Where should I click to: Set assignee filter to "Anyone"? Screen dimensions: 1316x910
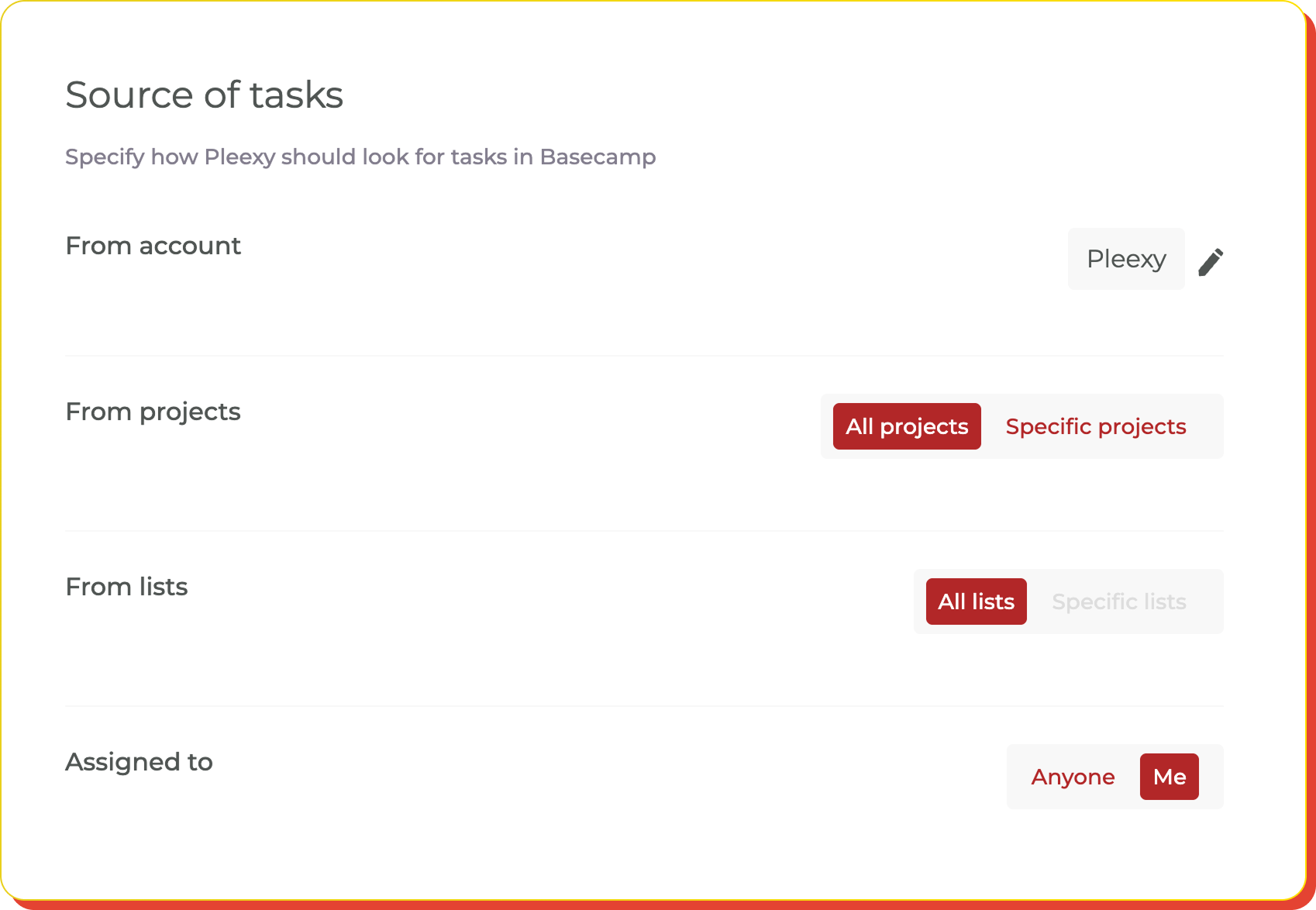(x=1073, y=776)
